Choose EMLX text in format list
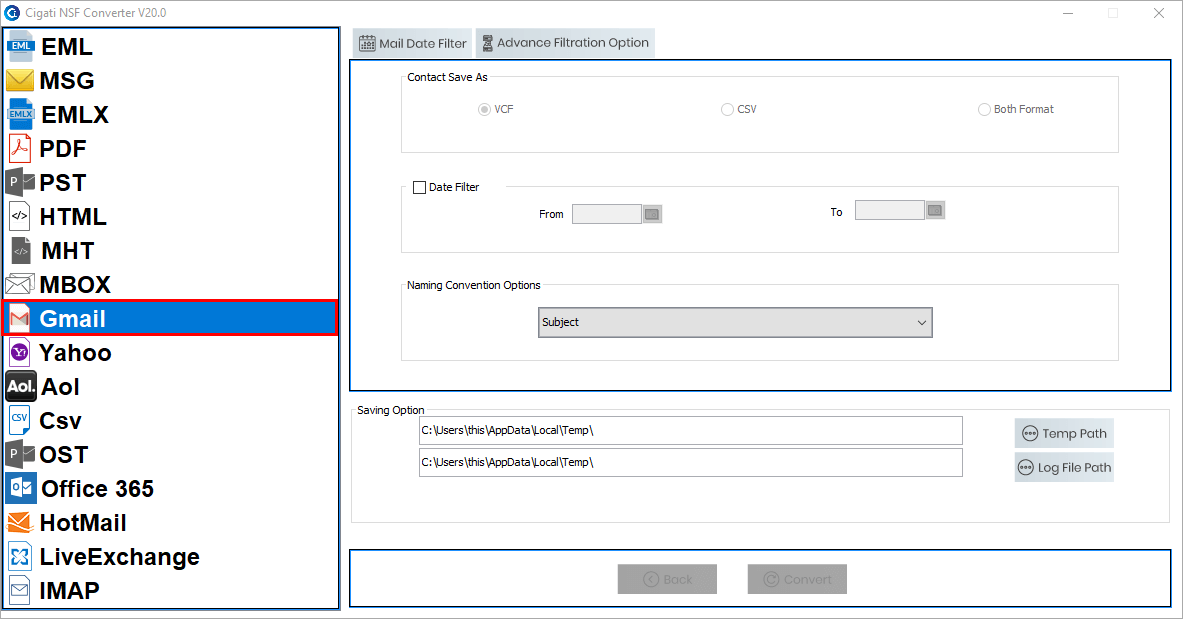The height and width of the screenshot is (619, 1183). (75, 115)
